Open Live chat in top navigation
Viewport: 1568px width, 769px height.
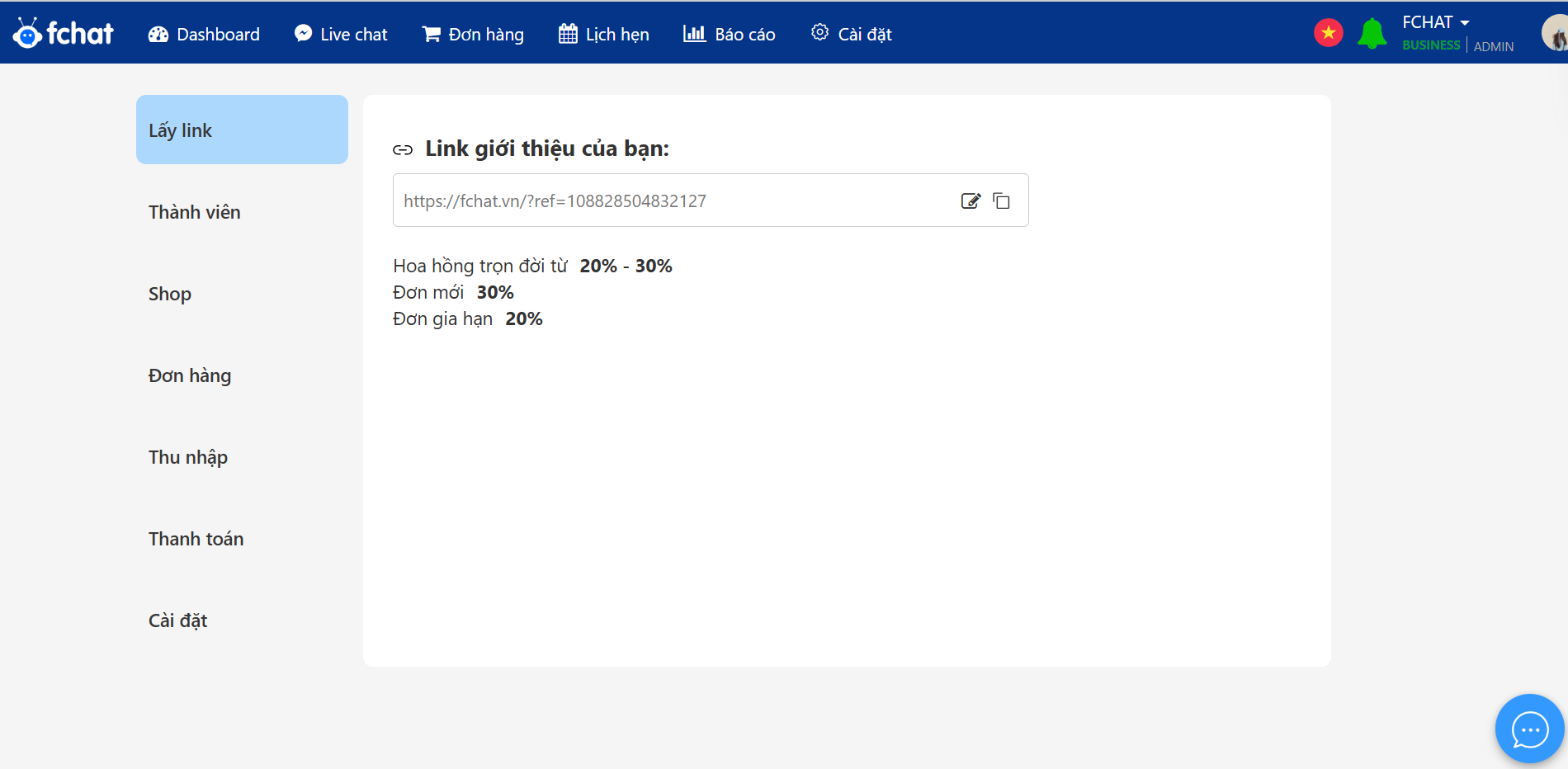(341, 34)
